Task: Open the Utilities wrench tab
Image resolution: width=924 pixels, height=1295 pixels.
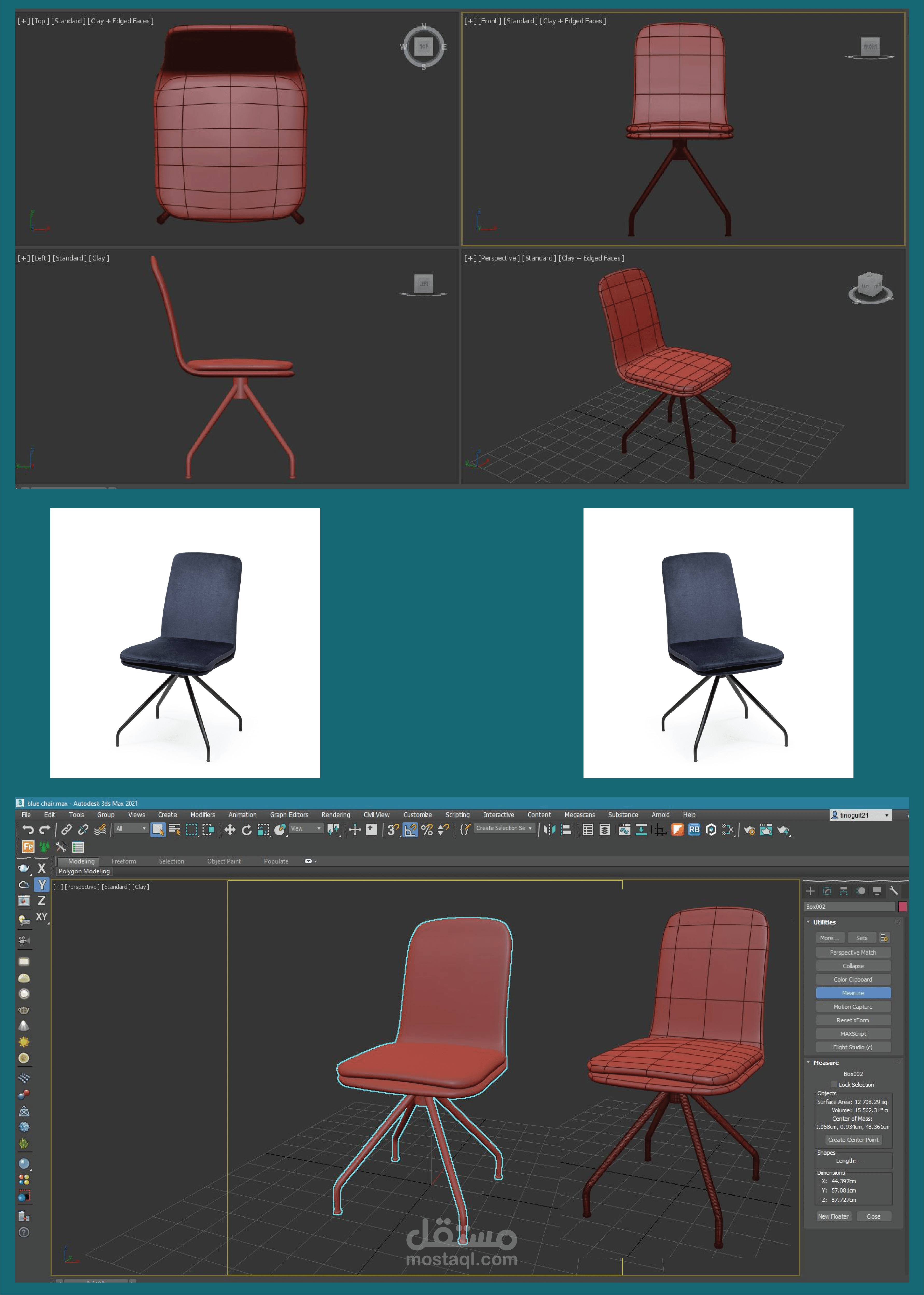Action: (x=894, y=891)
